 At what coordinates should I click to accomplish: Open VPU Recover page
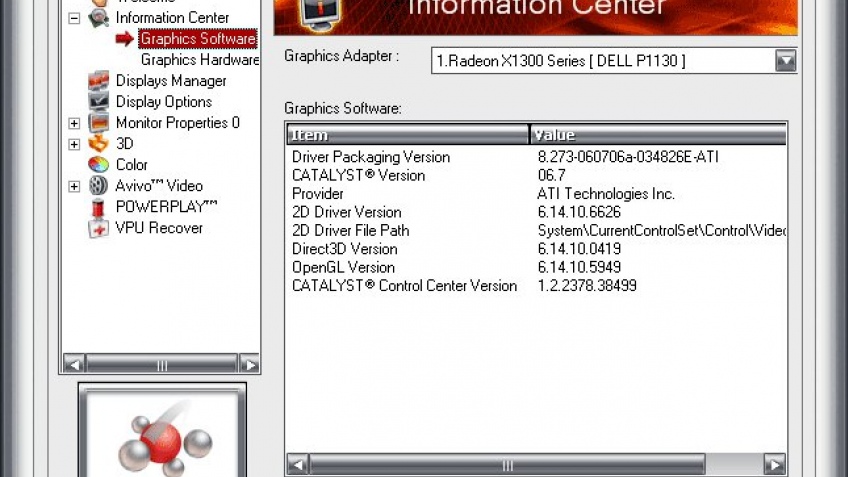159,228
